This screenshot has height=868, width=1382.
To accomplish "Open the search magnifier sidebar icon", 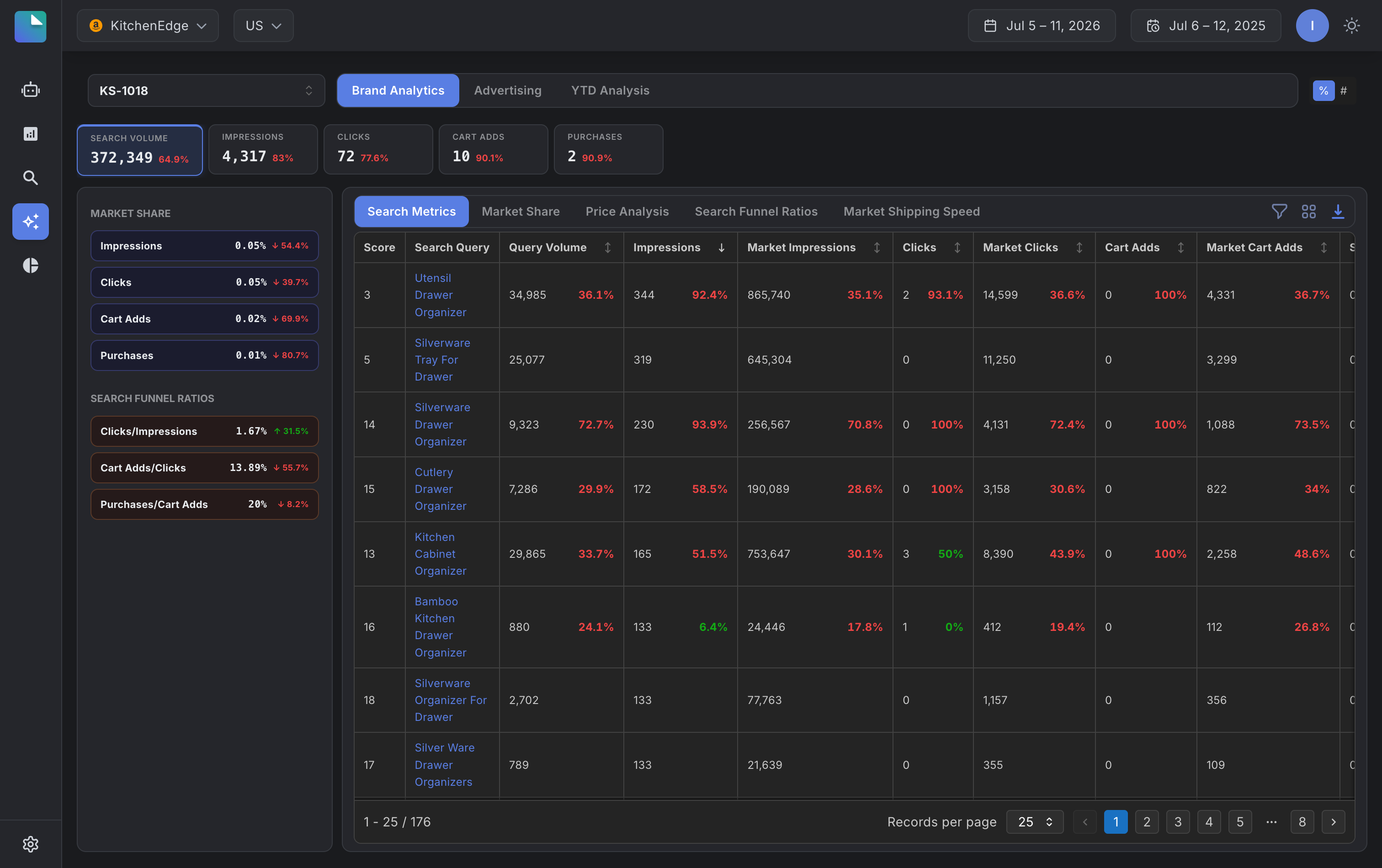I will coord(31,178).
